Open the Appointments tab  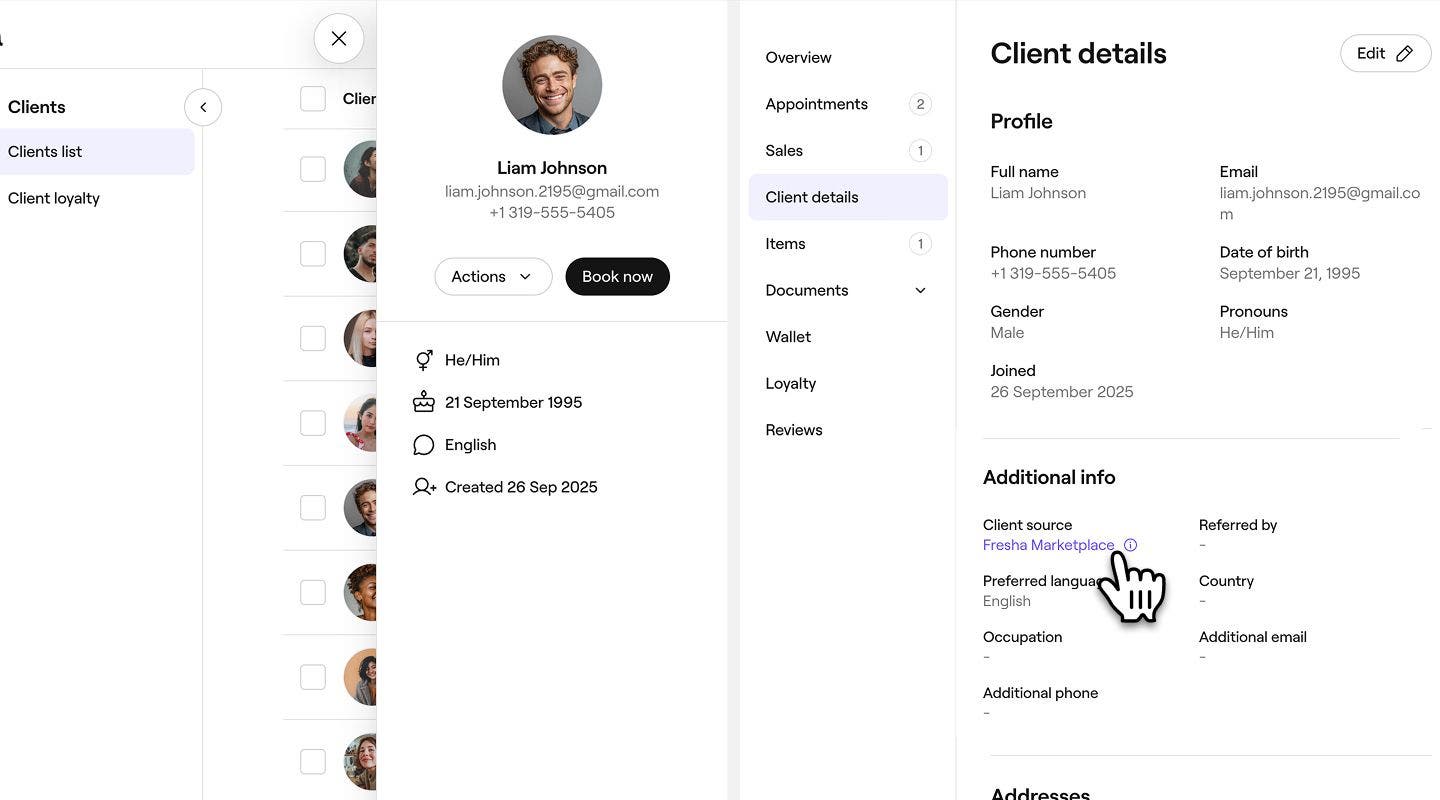[x=816, y=104]
